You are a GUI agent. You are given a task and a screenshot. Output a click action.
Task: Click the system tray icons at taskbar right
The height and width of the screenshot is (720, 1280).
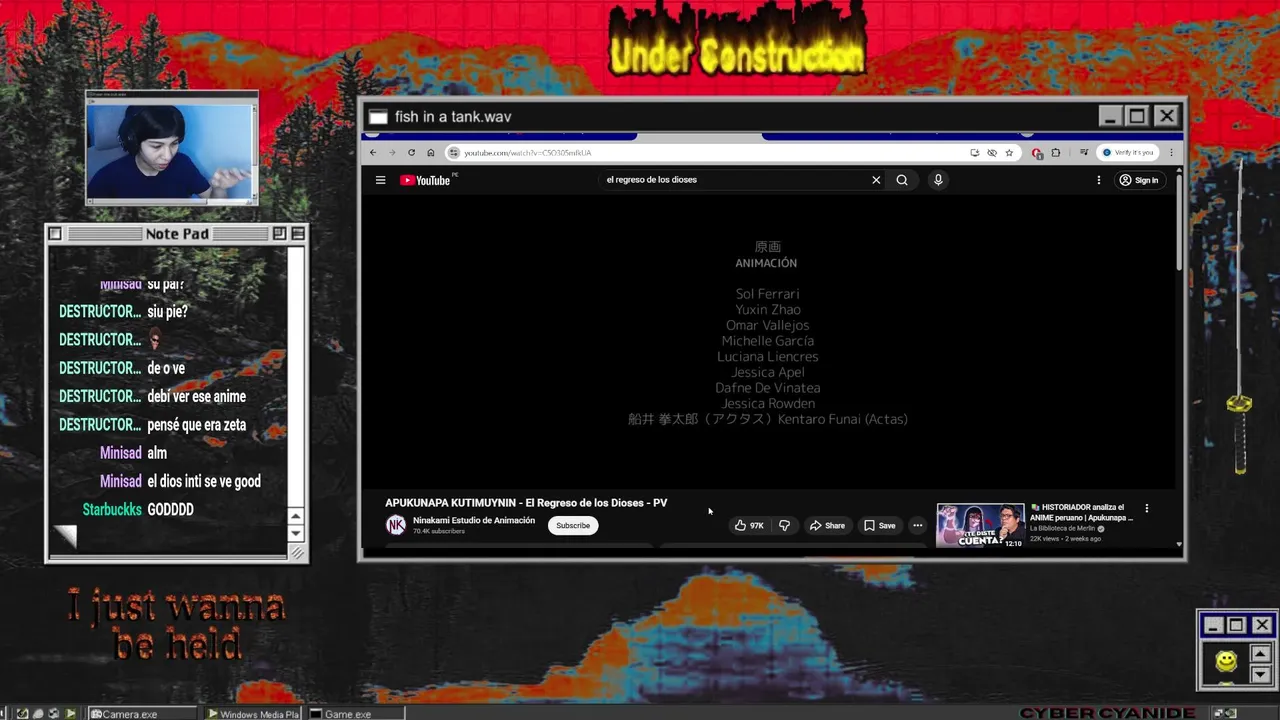point(1225,713)
